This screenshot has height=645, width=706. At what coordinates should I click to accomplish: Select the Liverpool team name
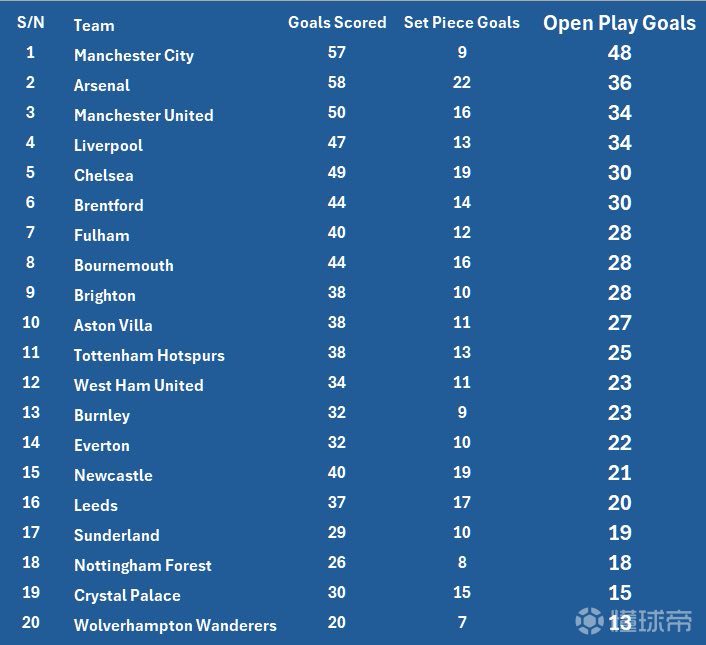click(x=108, y=145)
